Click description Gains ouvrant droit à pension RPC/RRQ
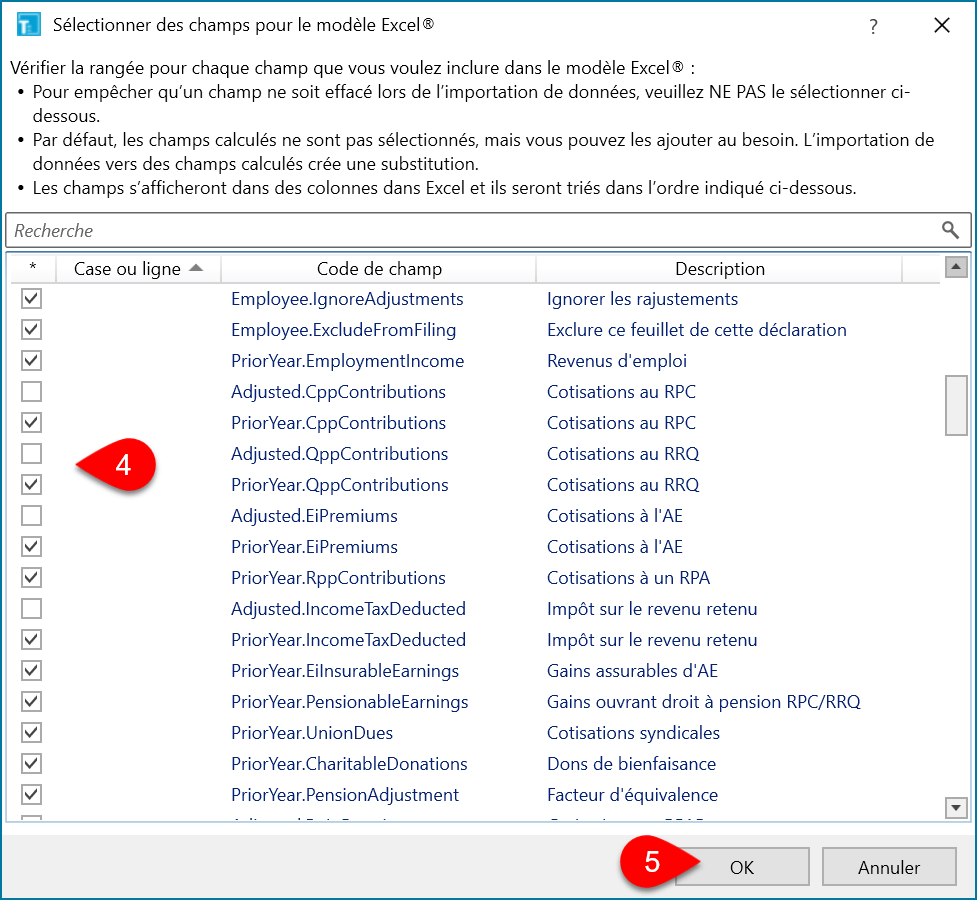Image resolution: width=977 pixels, height=900 pixels. coord(703,702)
